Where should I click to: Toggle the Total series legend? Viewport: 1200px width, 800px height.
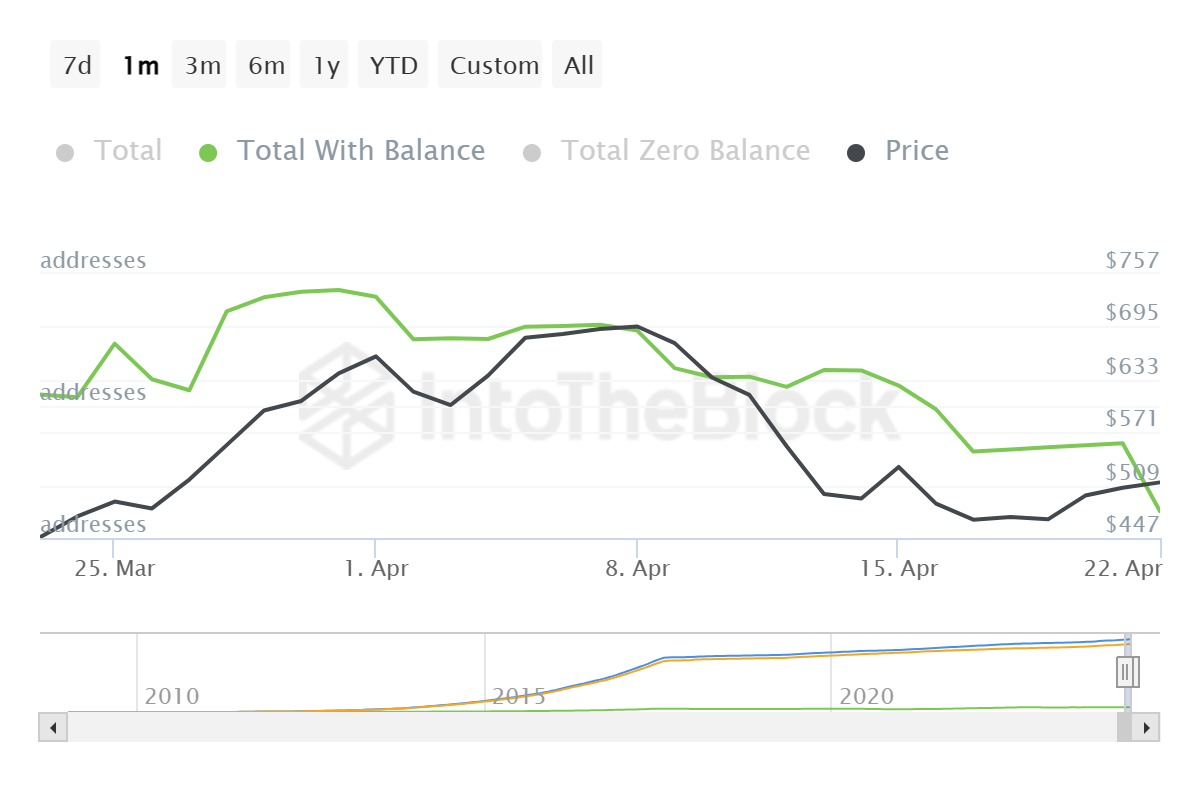click(127, 151)
